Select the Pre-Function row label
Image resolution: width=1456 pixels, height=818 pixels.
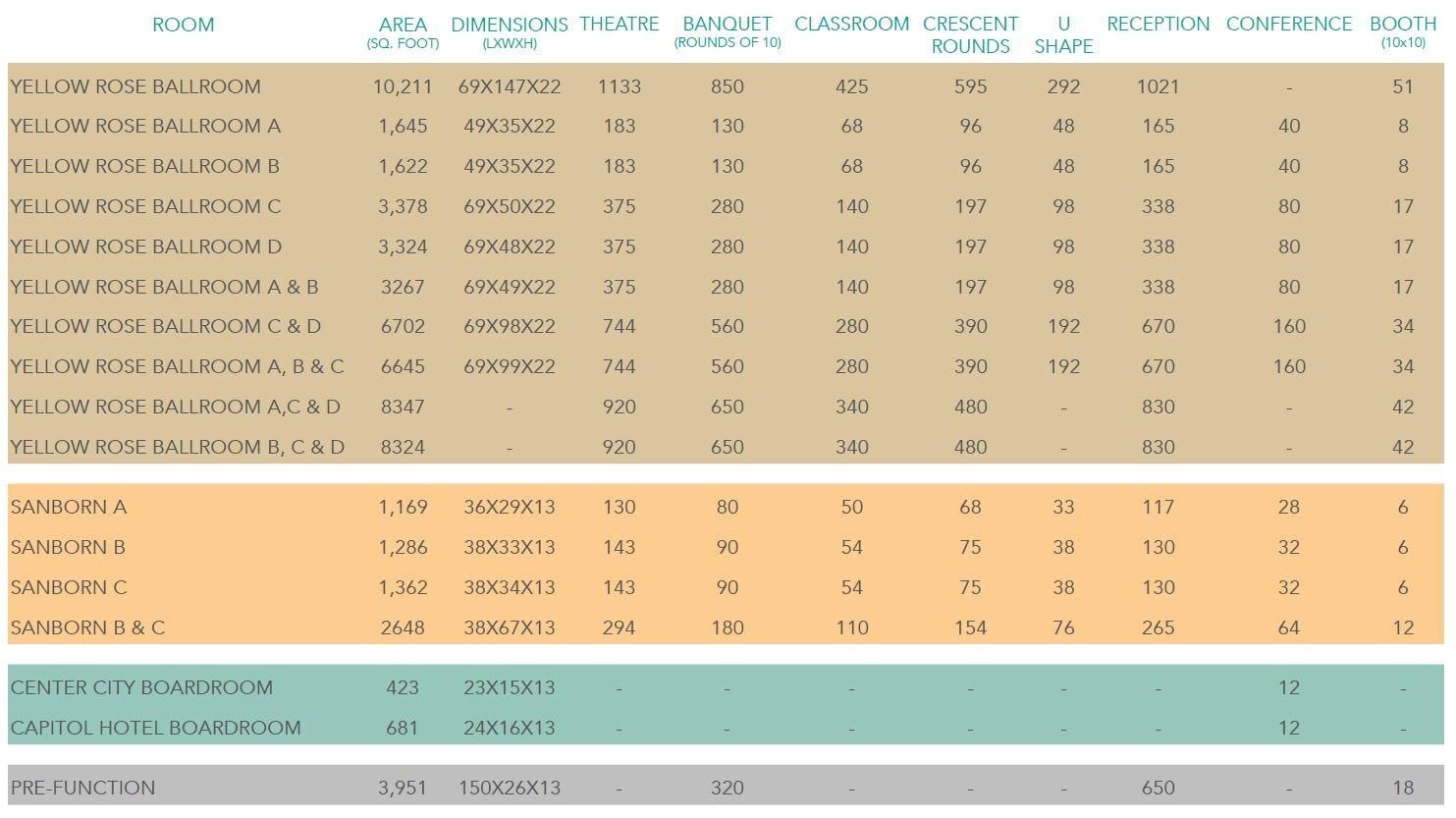tap(82, 788)
